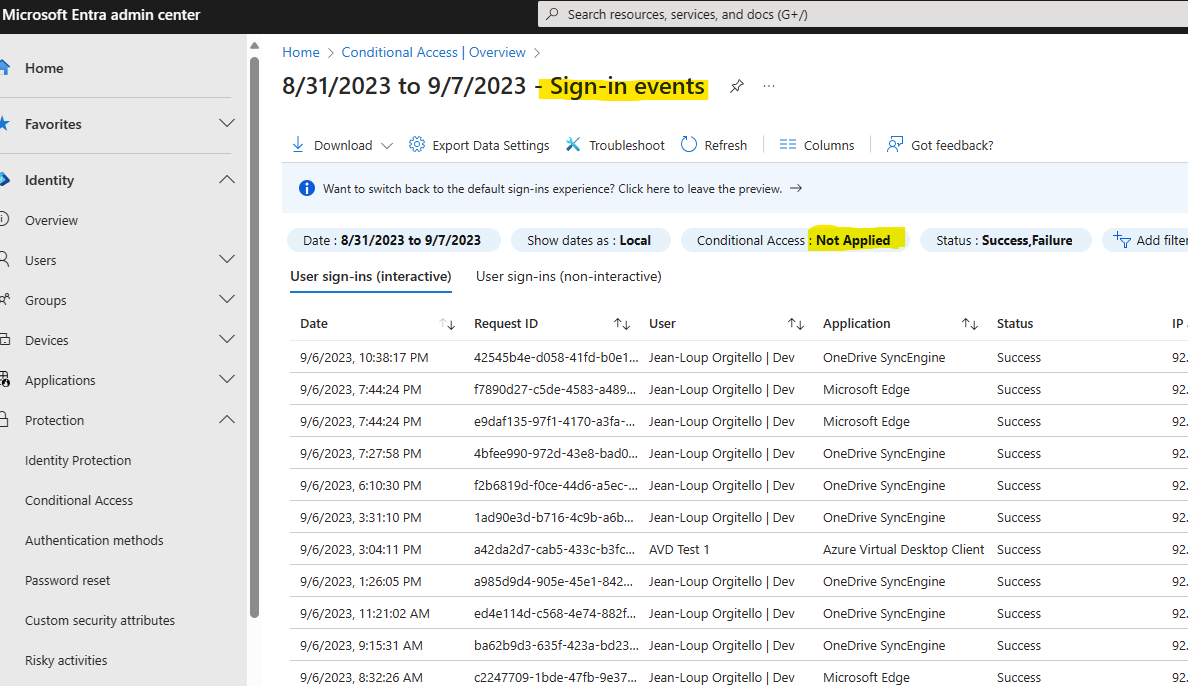Open the Conditional Access Not Applied filter
The width and height of the screenshot is (1188, 686).
794,240
